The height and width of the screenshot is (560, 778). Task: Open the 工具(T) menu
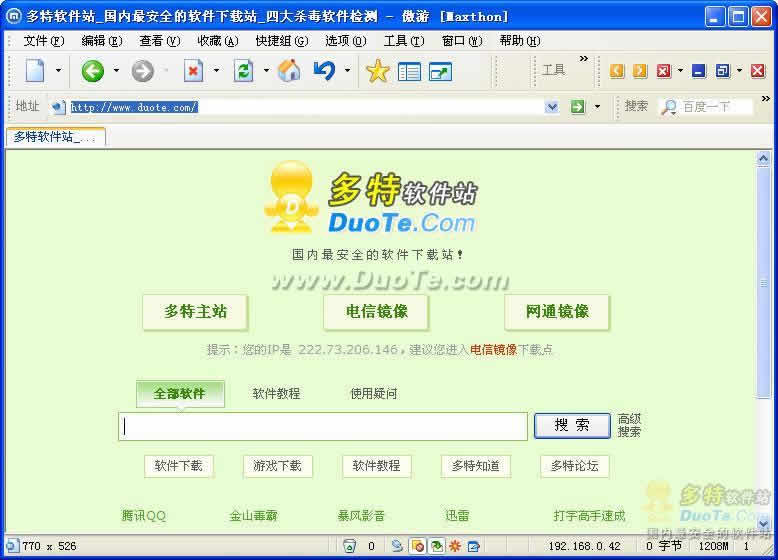pos(404,41)
